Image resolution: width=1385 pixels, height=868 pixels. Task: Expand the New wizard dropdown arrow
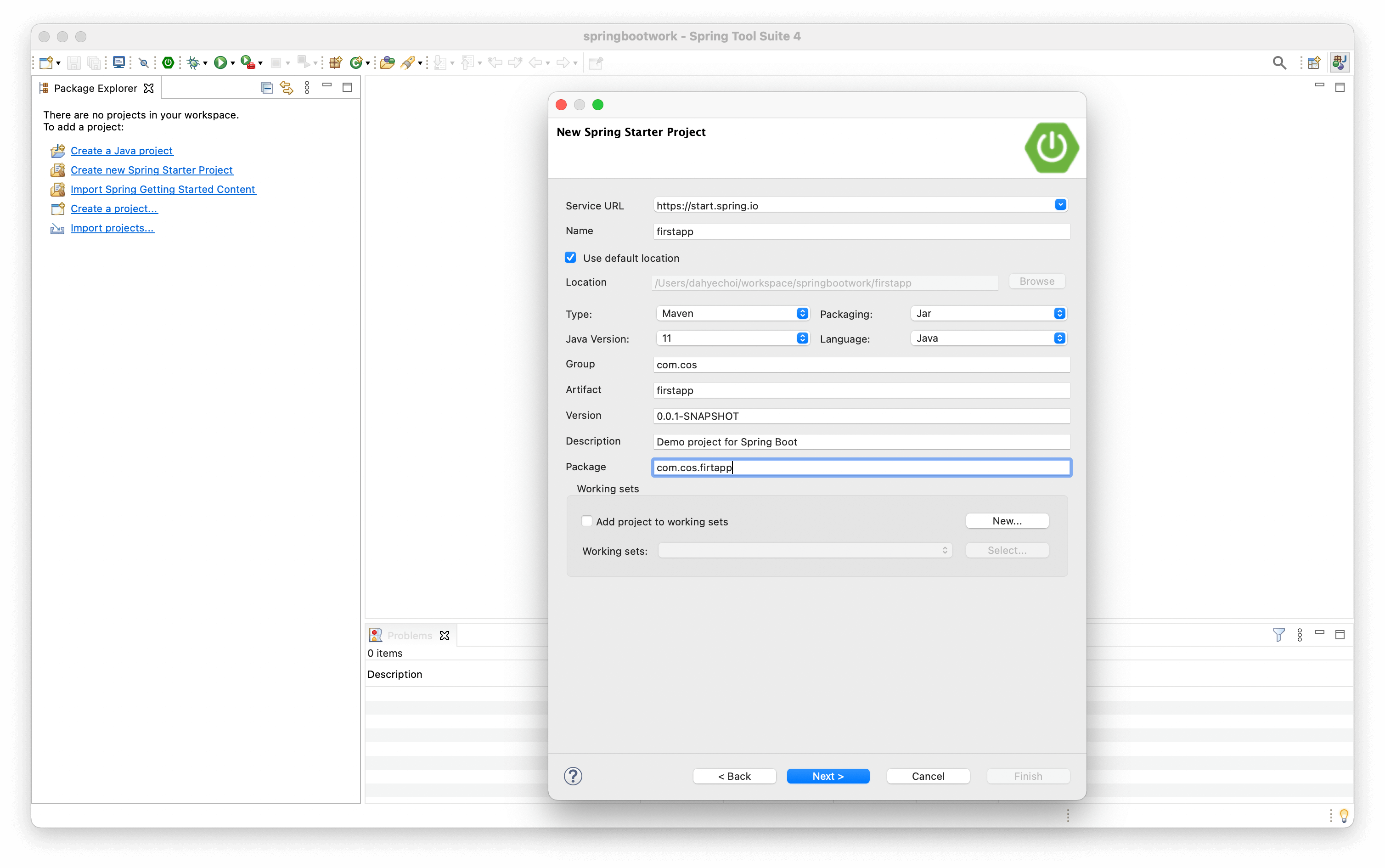58,63
